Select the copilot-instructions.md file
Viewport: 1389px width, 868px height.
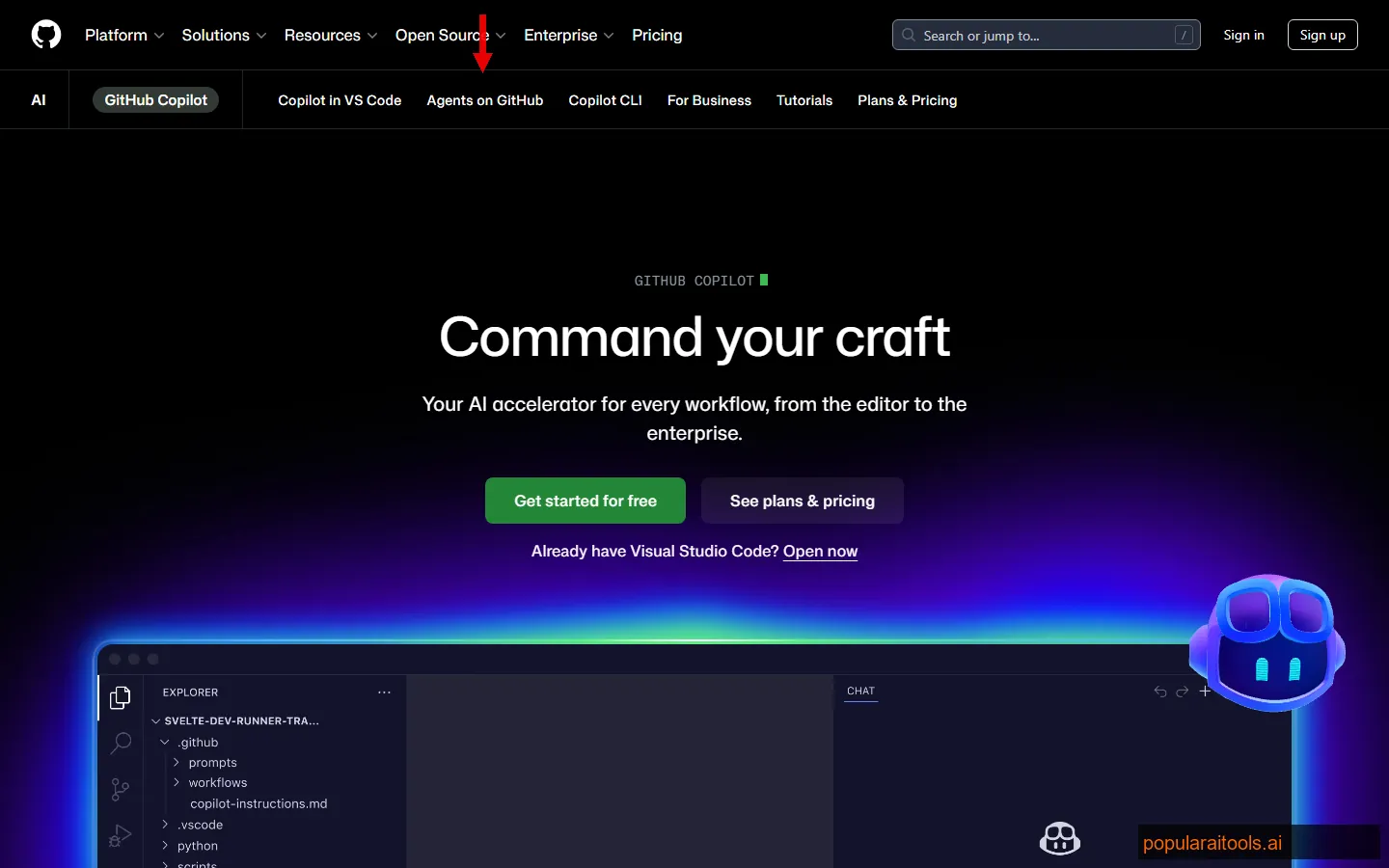(259, 803)
